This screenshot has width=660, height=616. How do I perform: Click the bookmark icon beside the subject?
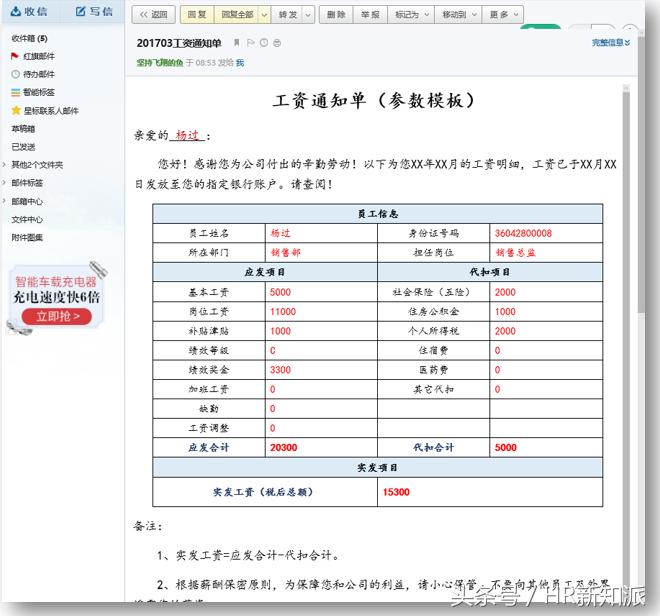[x=237, y=43]
